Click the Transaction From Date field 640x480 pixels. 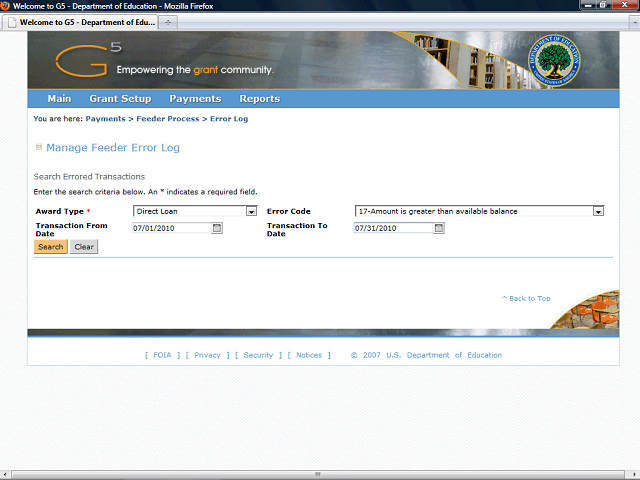tap(172, 228)
